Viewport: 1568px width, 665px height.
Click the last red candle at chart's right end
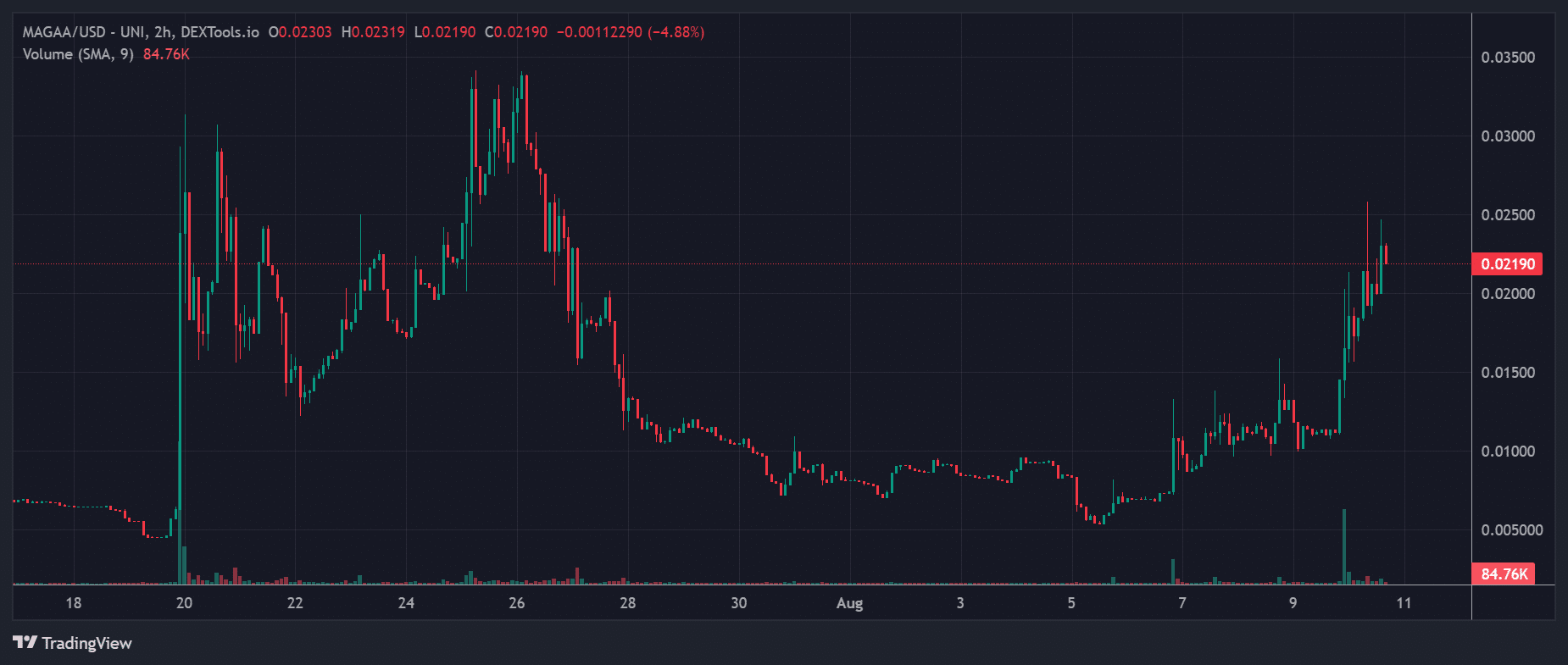1386,254
